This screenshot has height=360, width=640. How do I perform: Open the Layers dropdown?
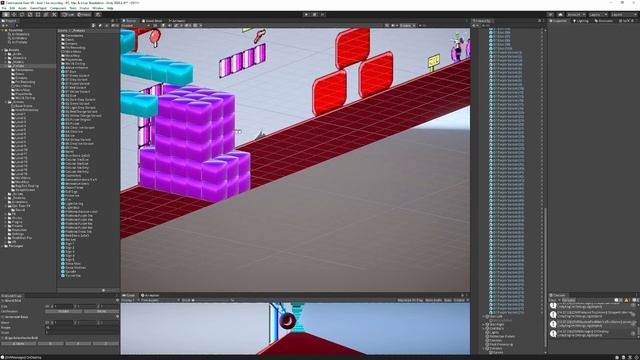point(598,15)
